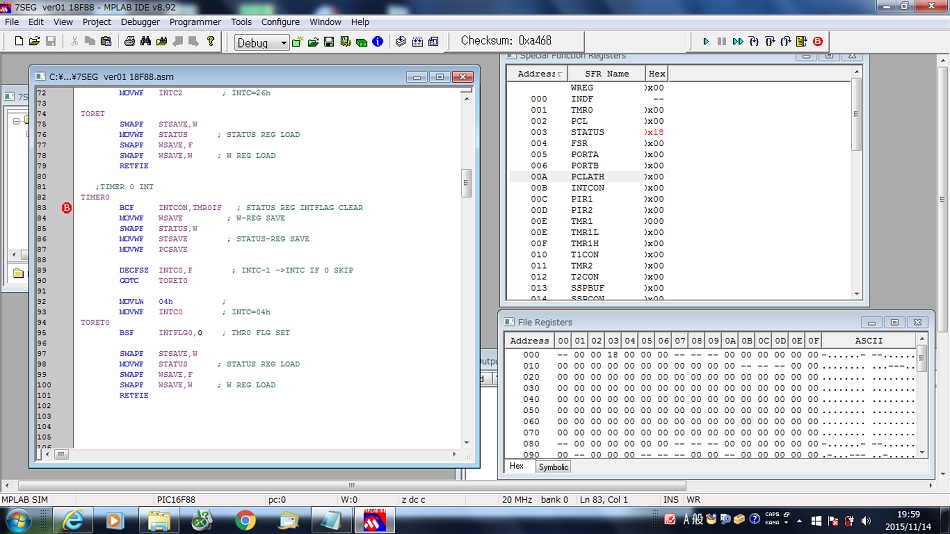Click the Save Workspace icon
950x534 pixels.
(x=329, y=42)
